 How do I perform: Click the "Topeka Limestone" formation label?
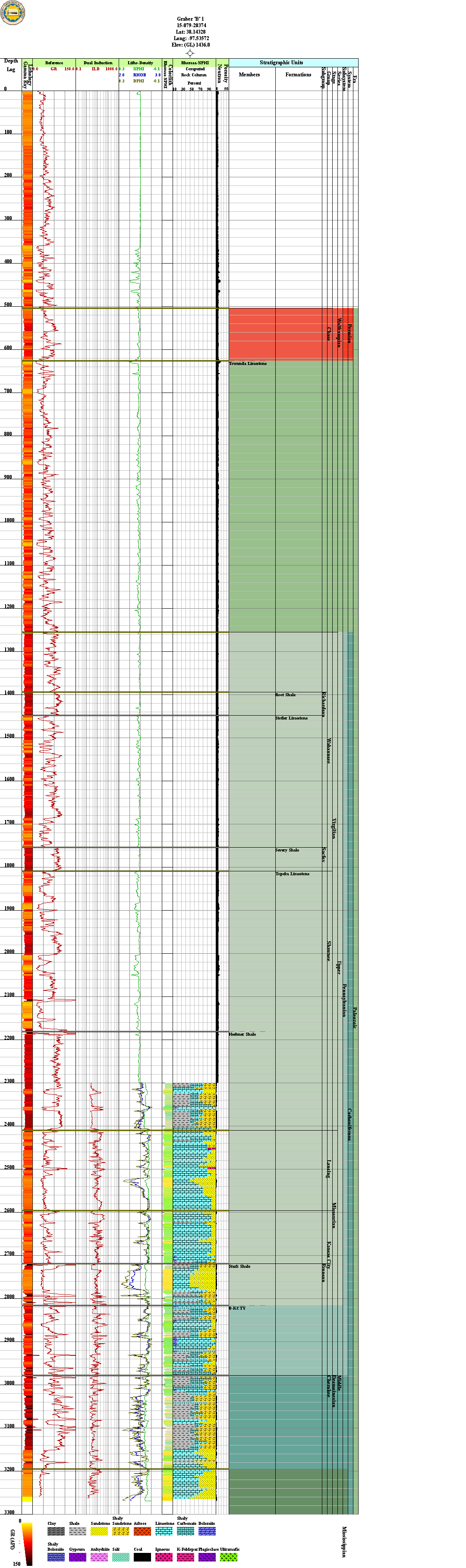click(293, 874)
